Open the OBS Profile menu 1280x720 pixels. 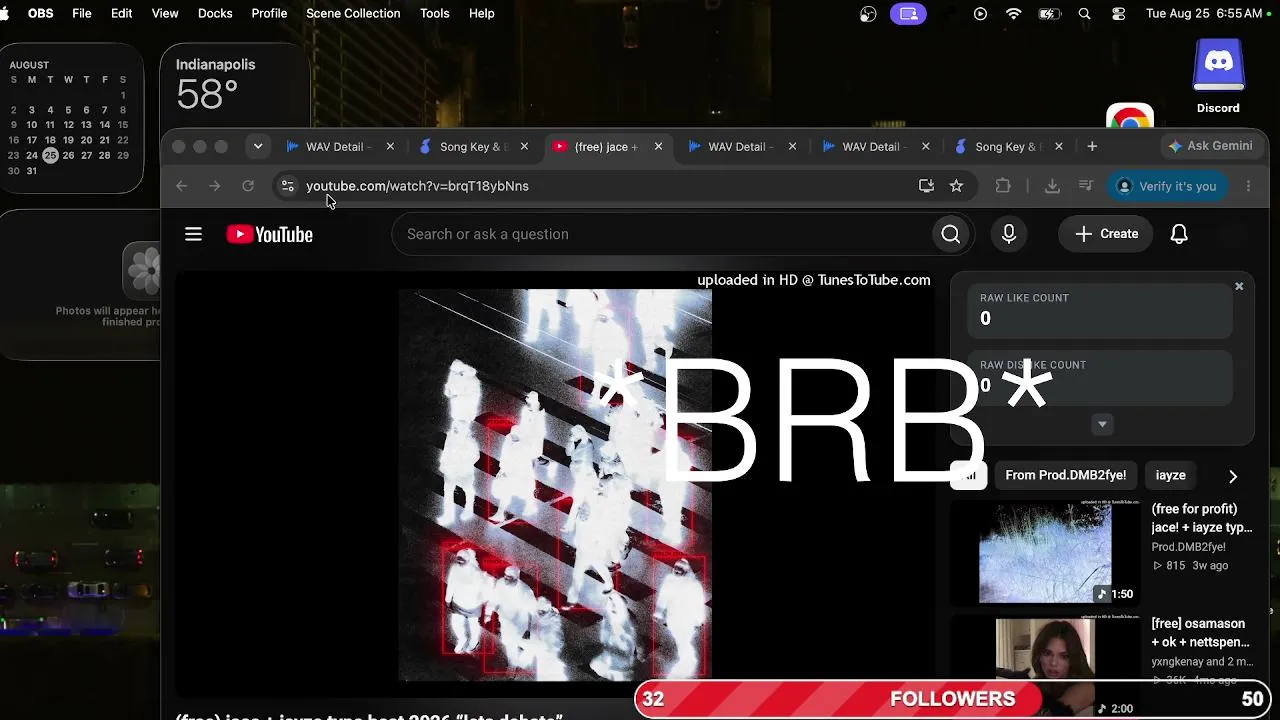pyautogui.click(x=269, y=13)
